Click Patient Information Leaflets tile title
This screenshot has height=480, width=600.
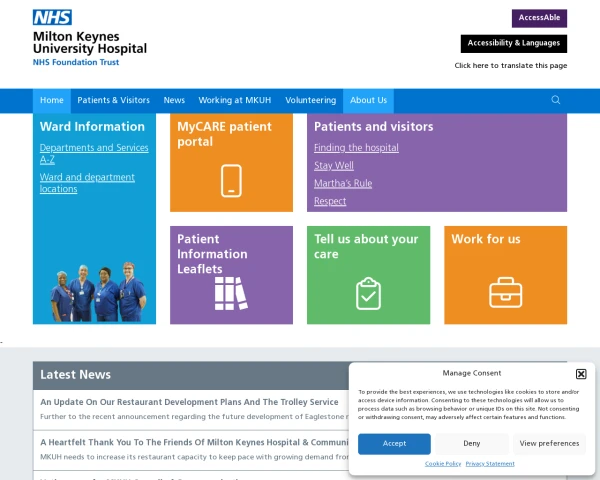(x=212, y=254)
